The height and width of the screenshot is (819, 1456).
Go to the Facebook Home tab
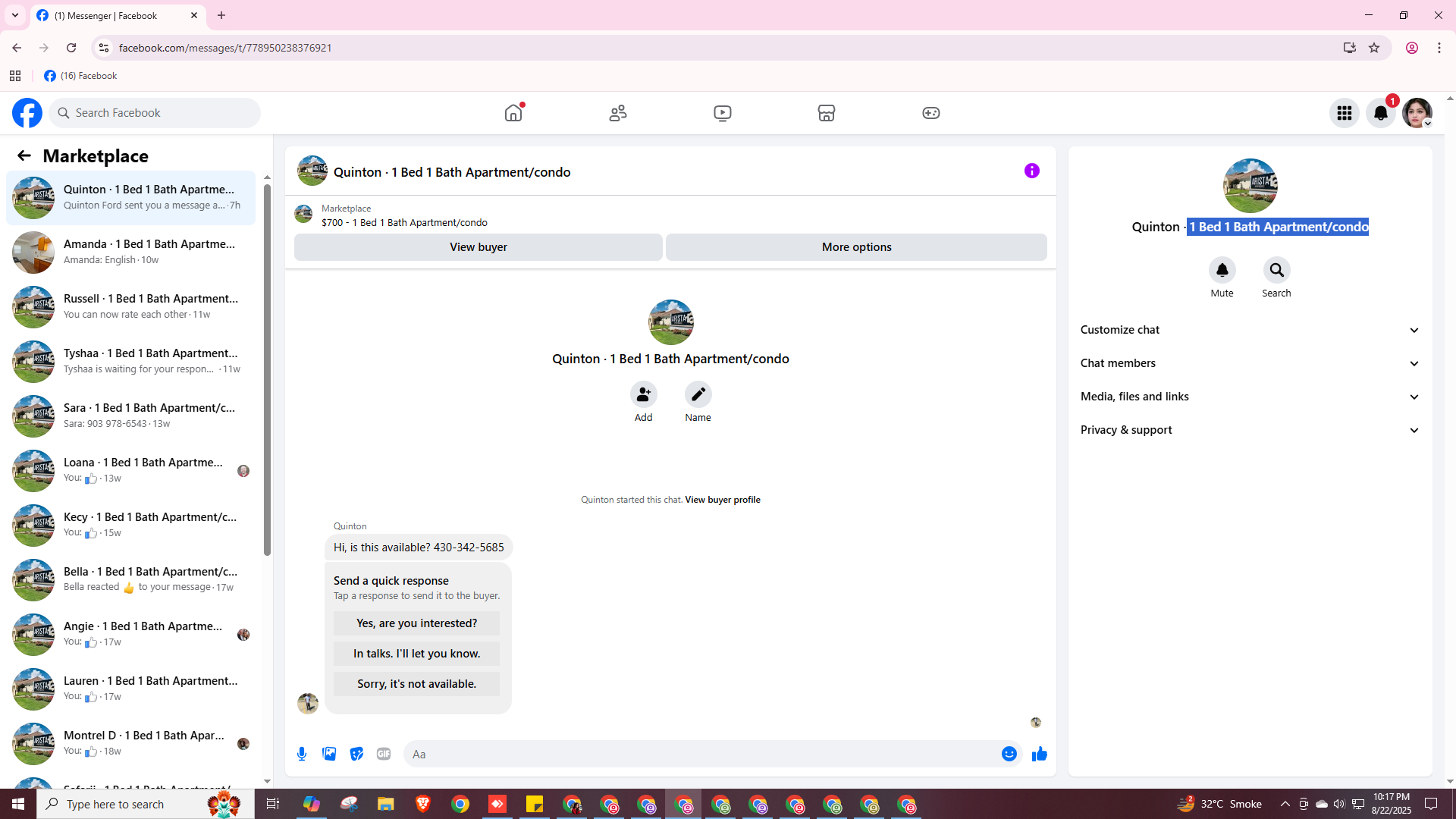tap(513, 113)
